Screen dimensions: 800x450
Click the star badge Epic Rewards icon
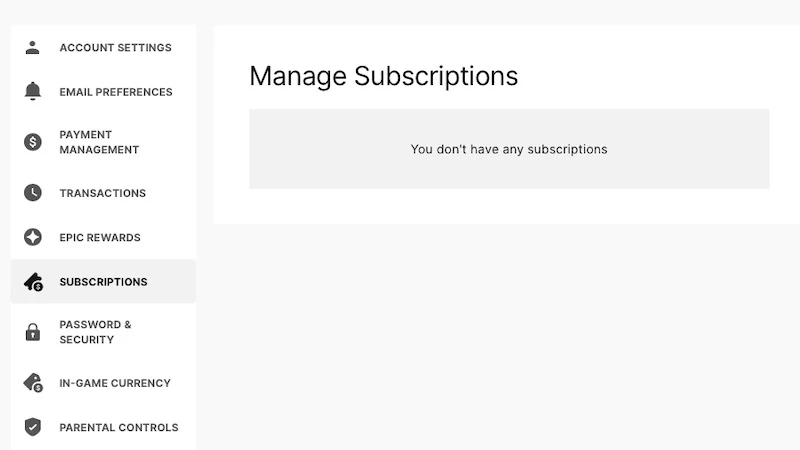[33, 237]
